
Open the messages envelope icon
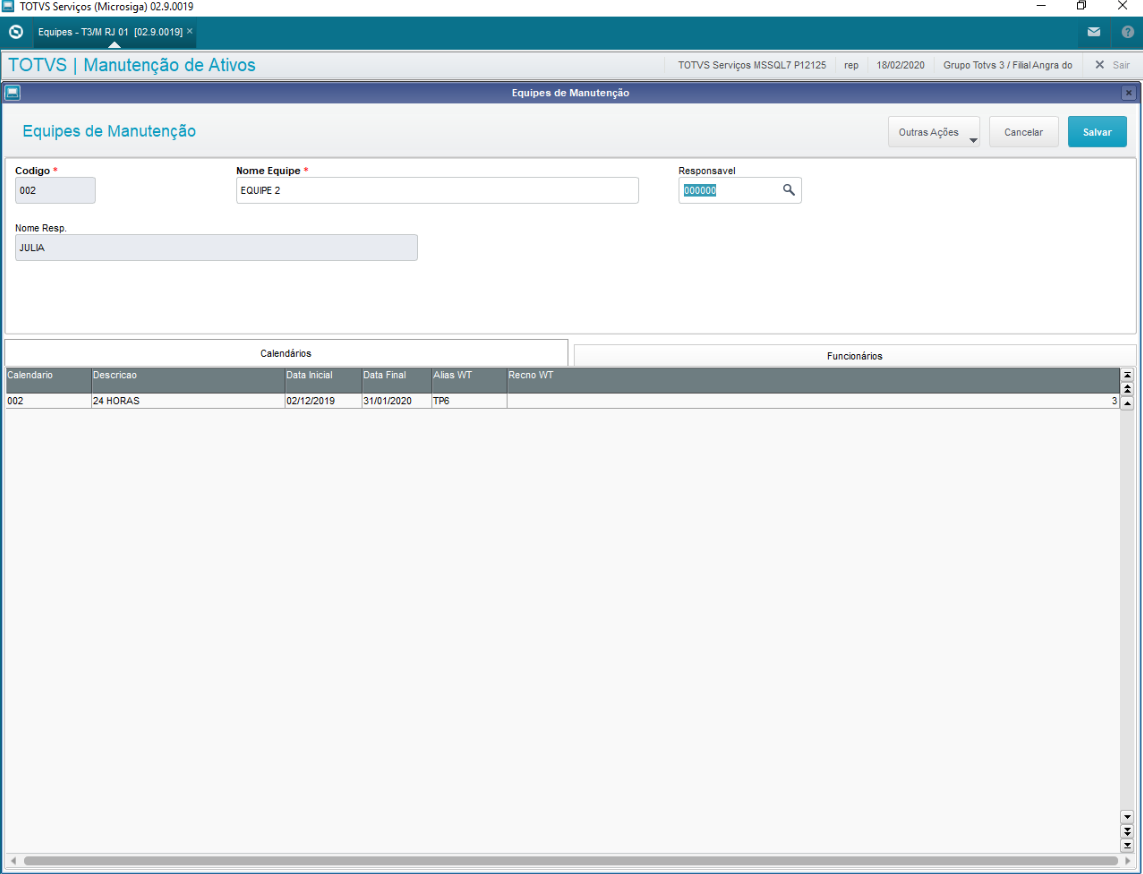[x=1093, y=32]
